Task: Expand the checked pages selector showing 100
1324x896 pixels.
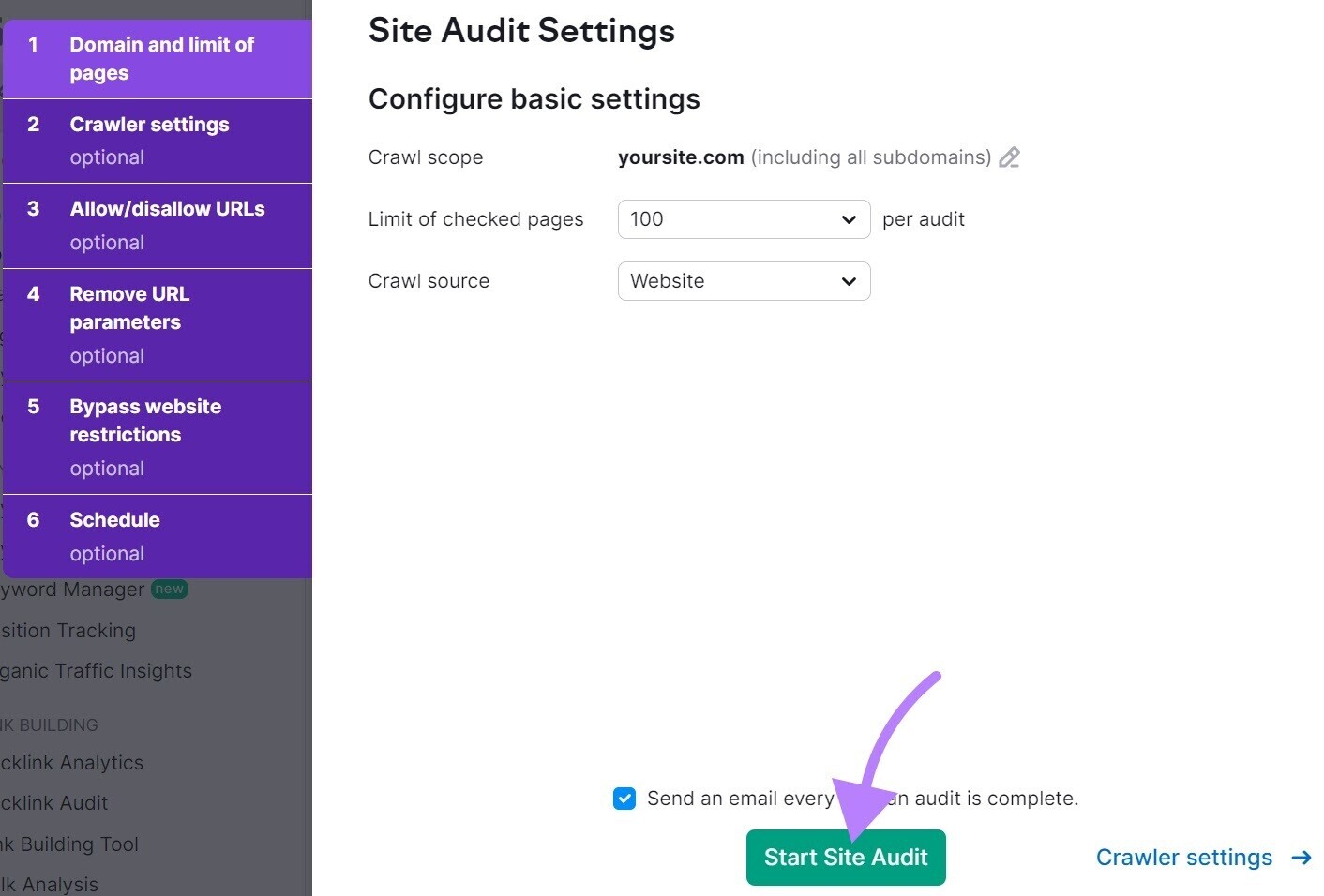Action: tap(744, 219)
